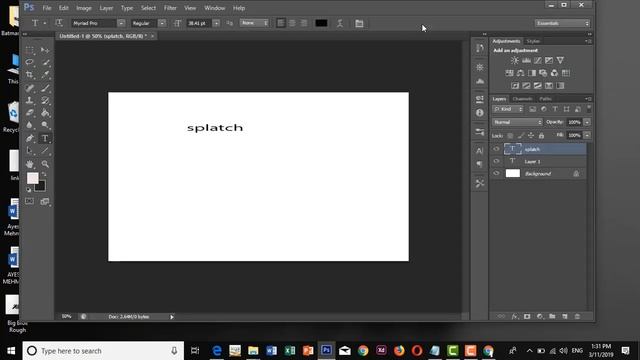Select the Clone Stamp tool
Viewport: 640px width, 360px height.
click(x=29, y=100)
